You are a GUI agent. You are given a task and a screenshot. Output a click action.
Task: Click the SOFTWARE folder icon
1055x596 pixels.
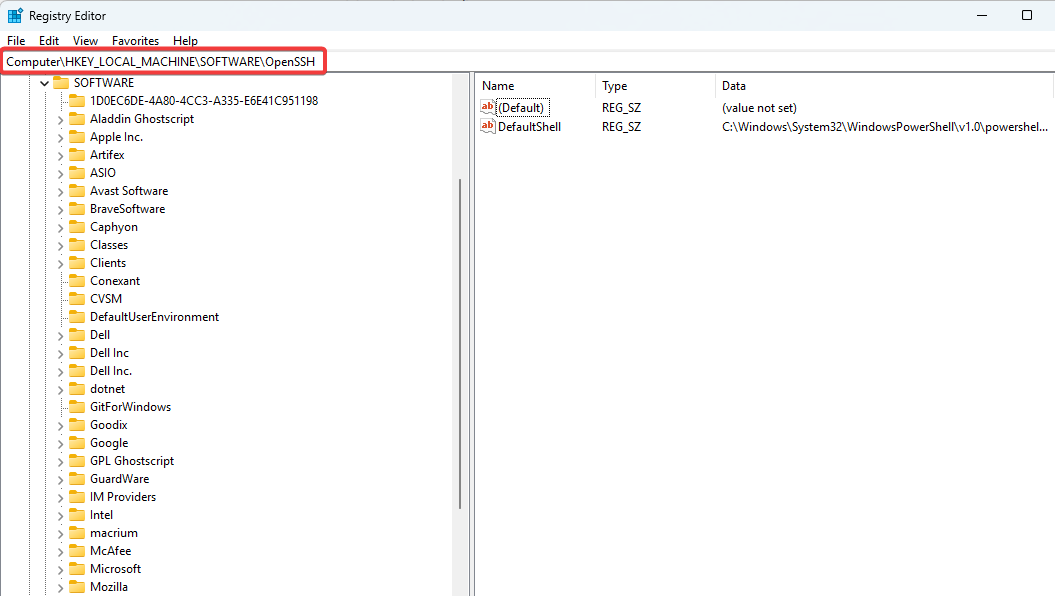click(x=61, y=83)
